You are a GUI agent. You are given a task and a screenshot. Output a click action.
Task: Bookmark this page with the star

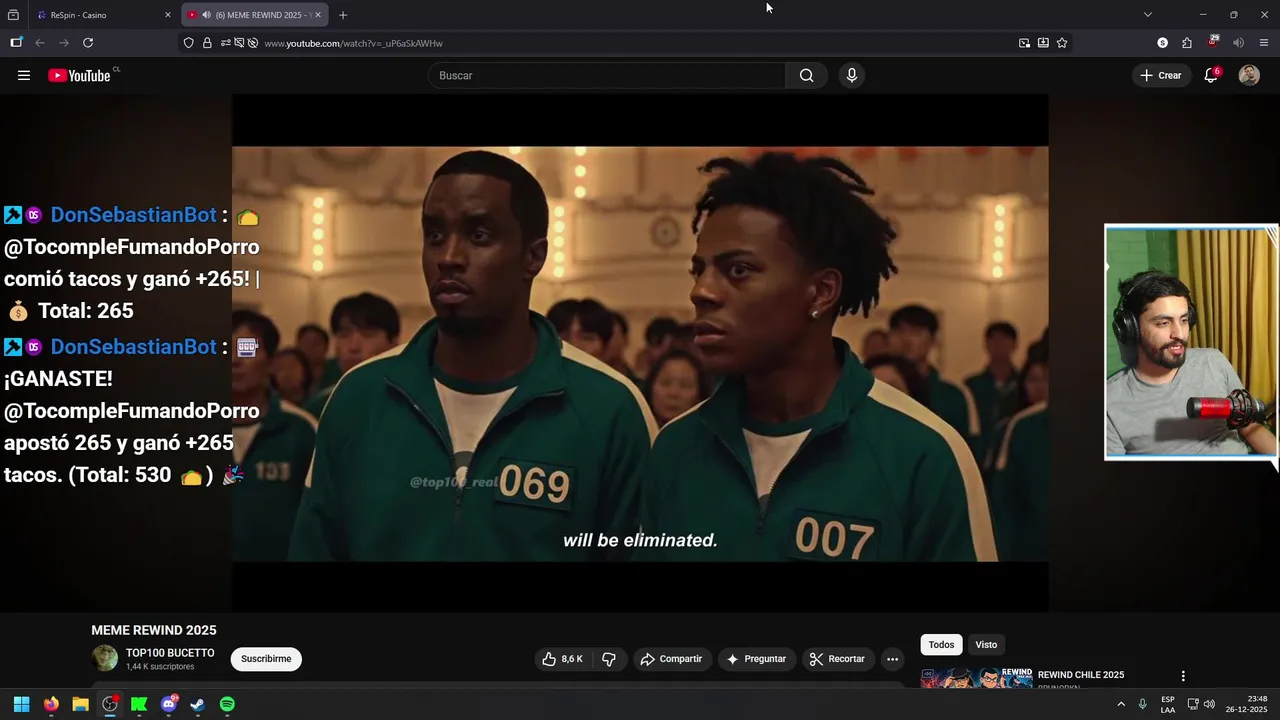[1062, 43]
